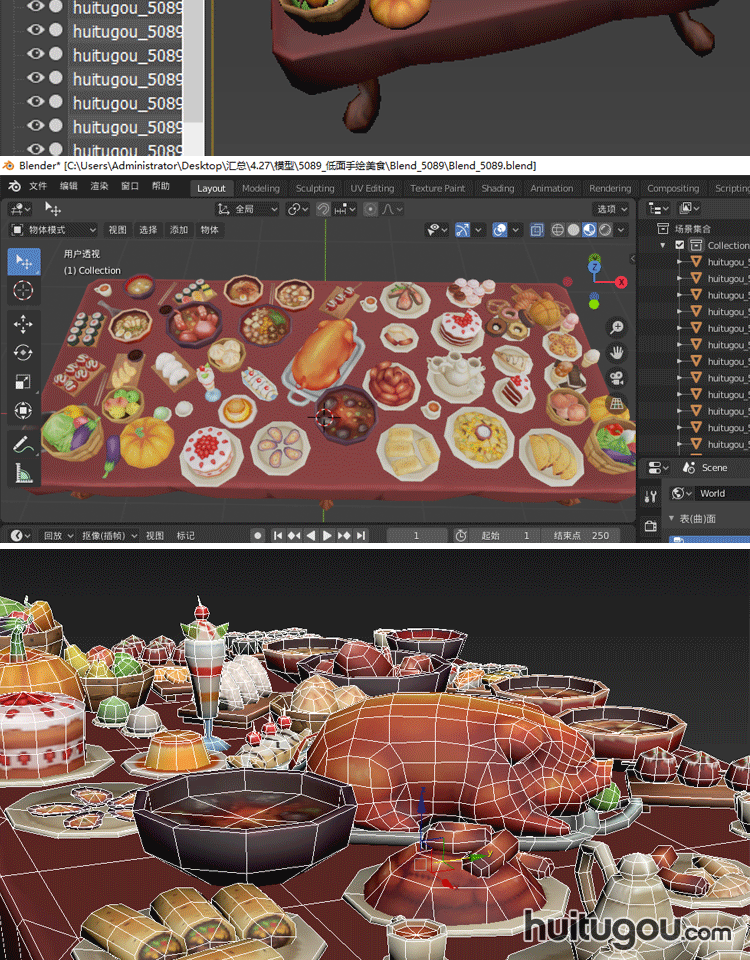The height and width of the screenshot is (960, 750).
Task: Choose the Rotate tool
Action: (x=24, y=352)
